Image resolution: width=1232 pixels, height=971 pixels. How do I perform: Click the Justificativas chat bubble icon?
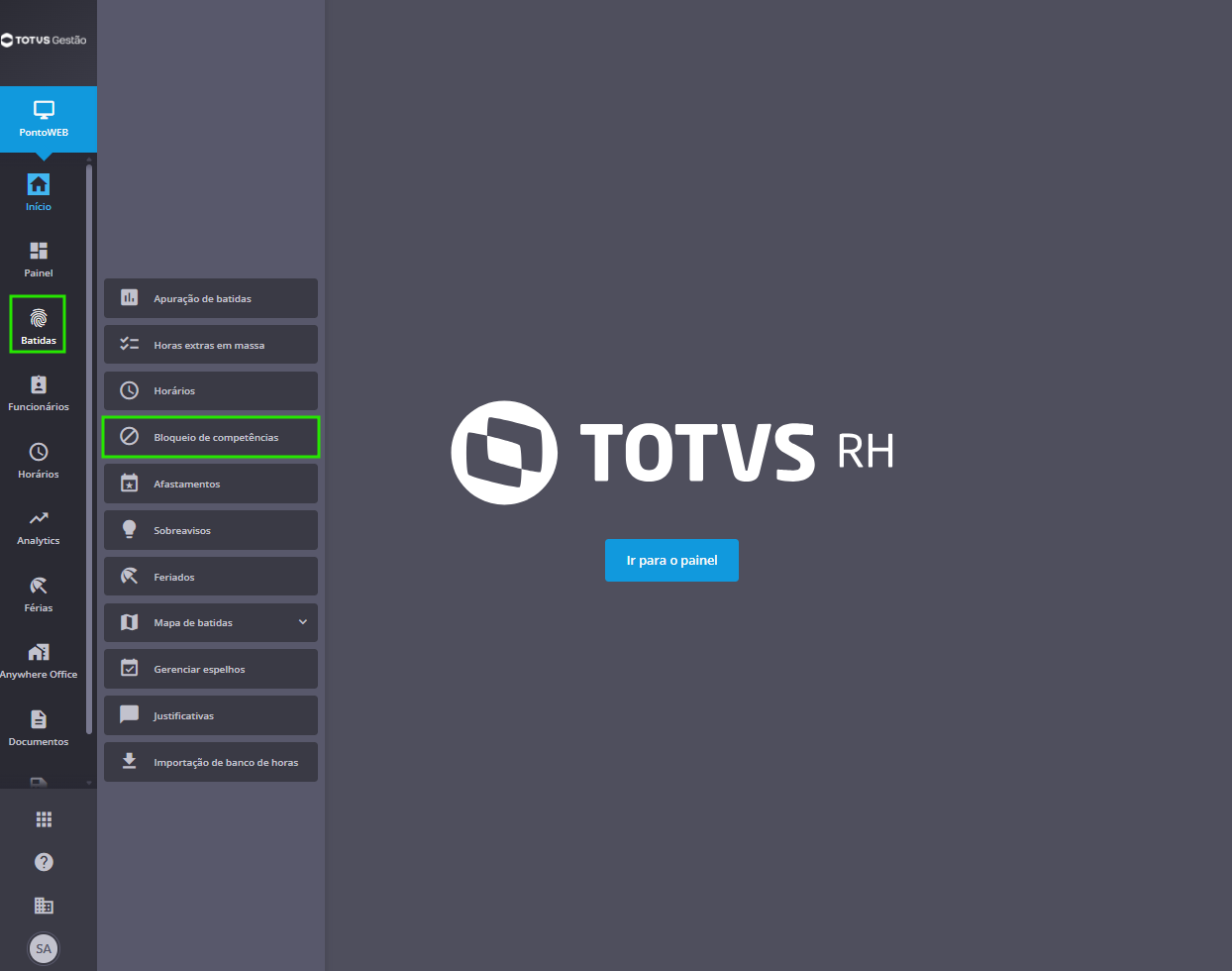pos(129,714)
